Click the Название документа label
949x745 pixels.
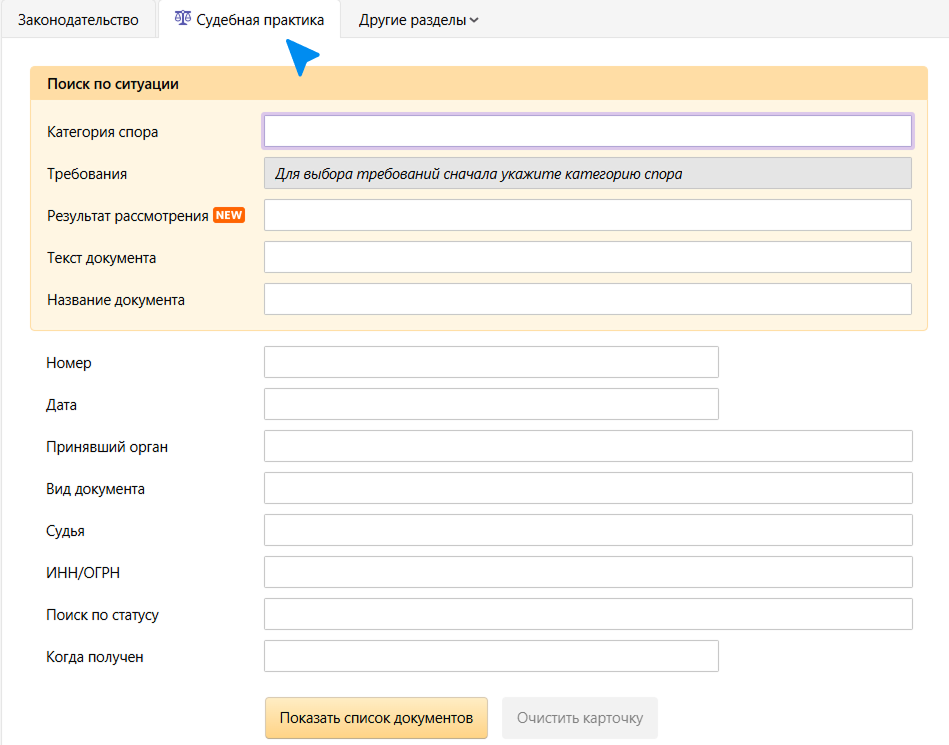(116, 300)
